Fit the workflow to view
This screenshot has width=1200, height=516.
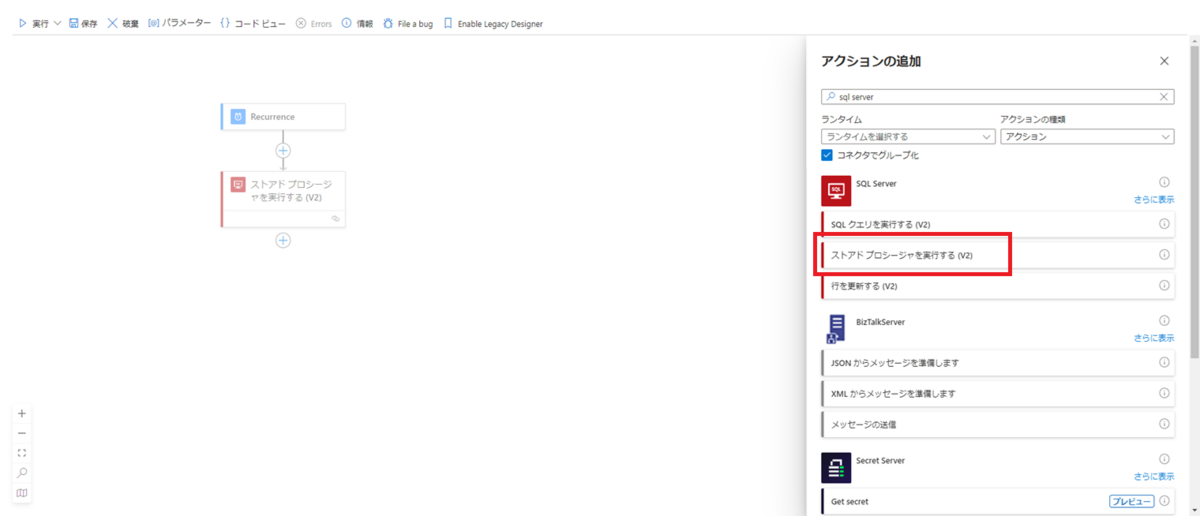pyautogui.click(x=22, y=453)
